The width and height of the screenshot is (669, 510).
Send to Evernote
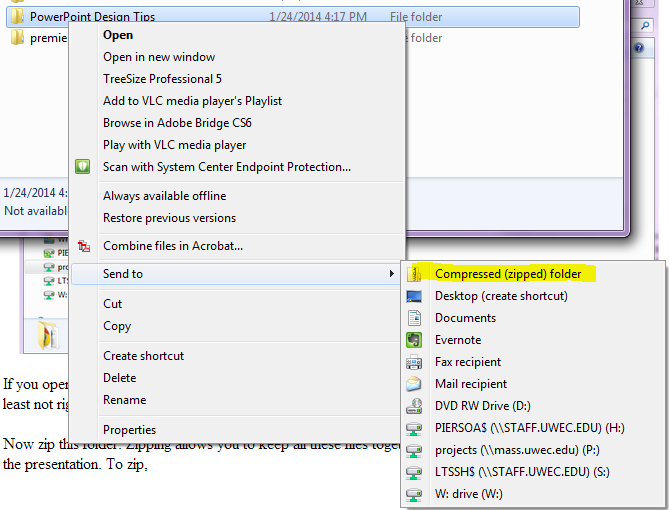point(458,340)
